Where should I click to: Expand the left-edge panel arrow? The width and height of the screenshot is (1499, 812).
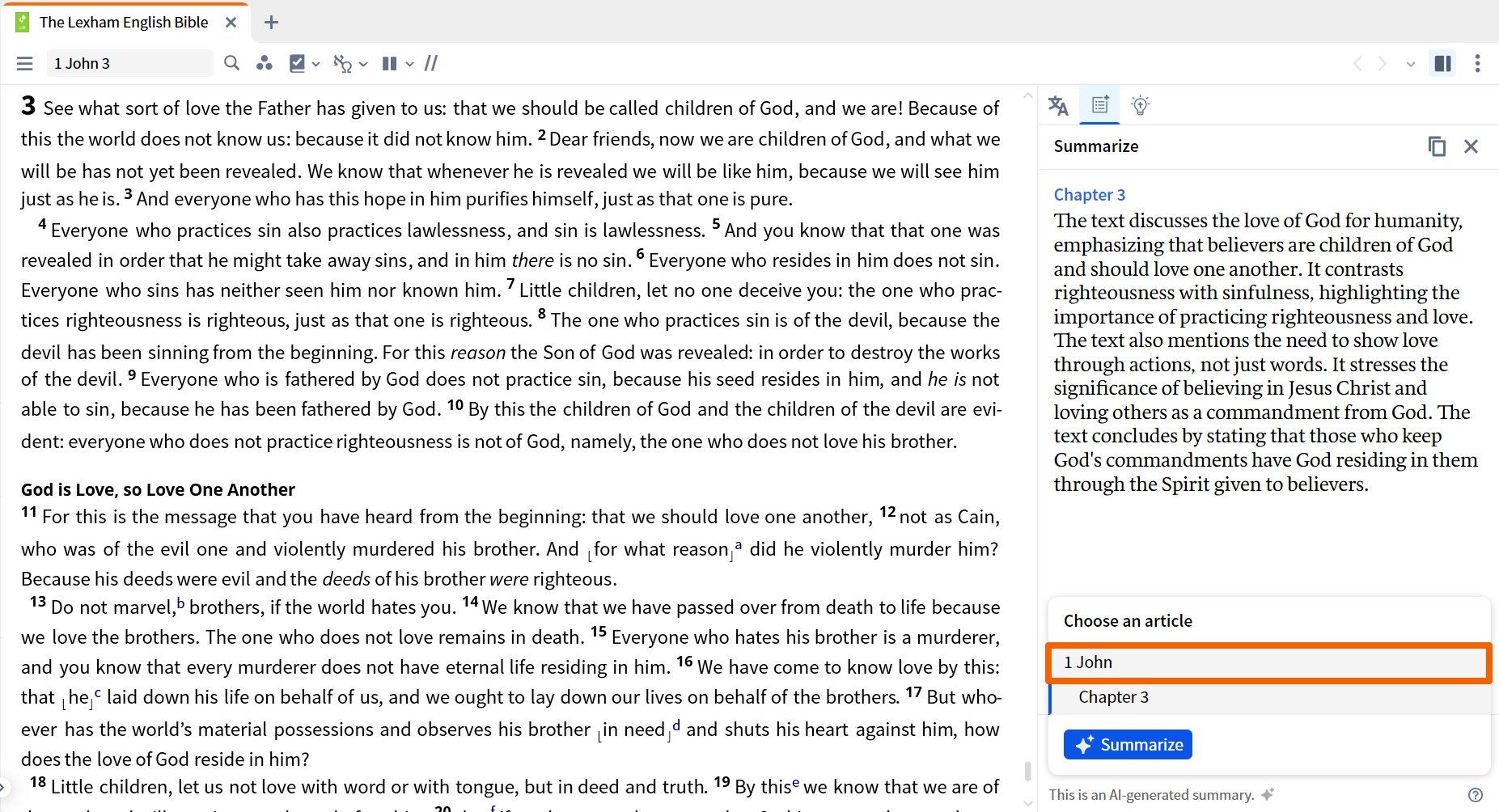[x=3, y=786]
